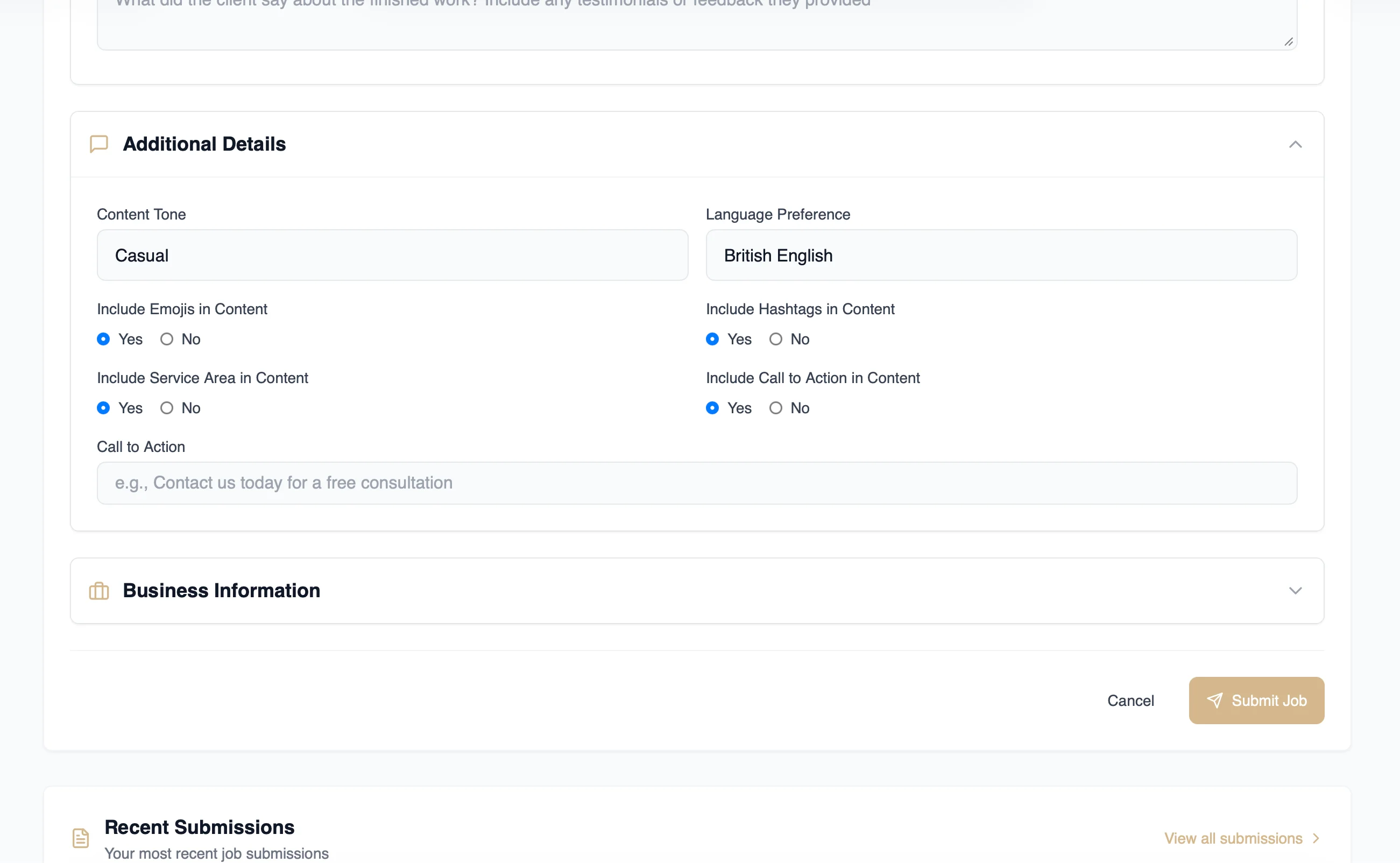Select Yes for Include Hashtags in Content
The image size is (1400, 863).
click(712, 339)
